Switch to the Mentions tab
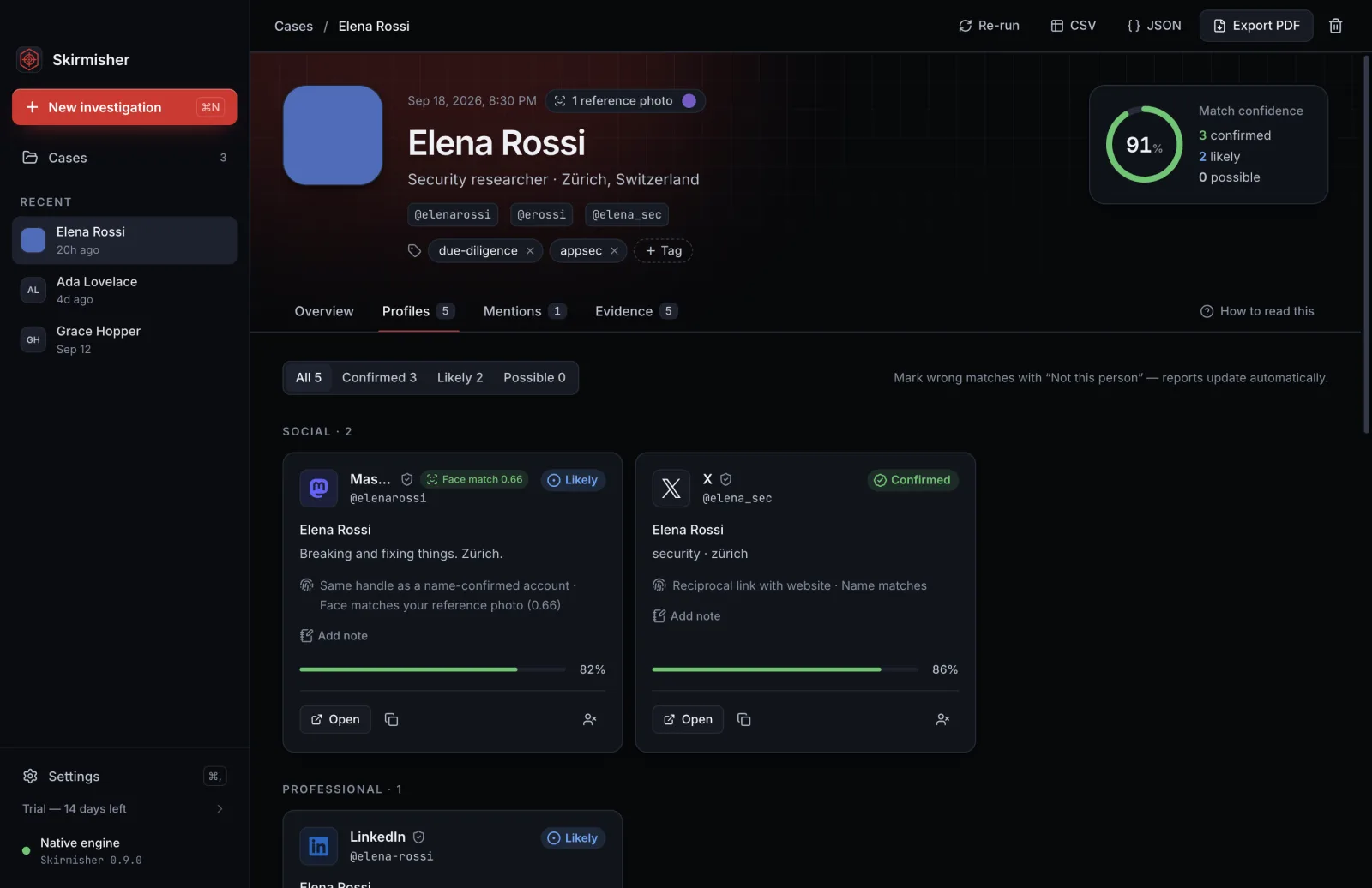Image resolution: width=1372 pixels, height=888 pixels. pyautogui.click(x=524, y=311)
